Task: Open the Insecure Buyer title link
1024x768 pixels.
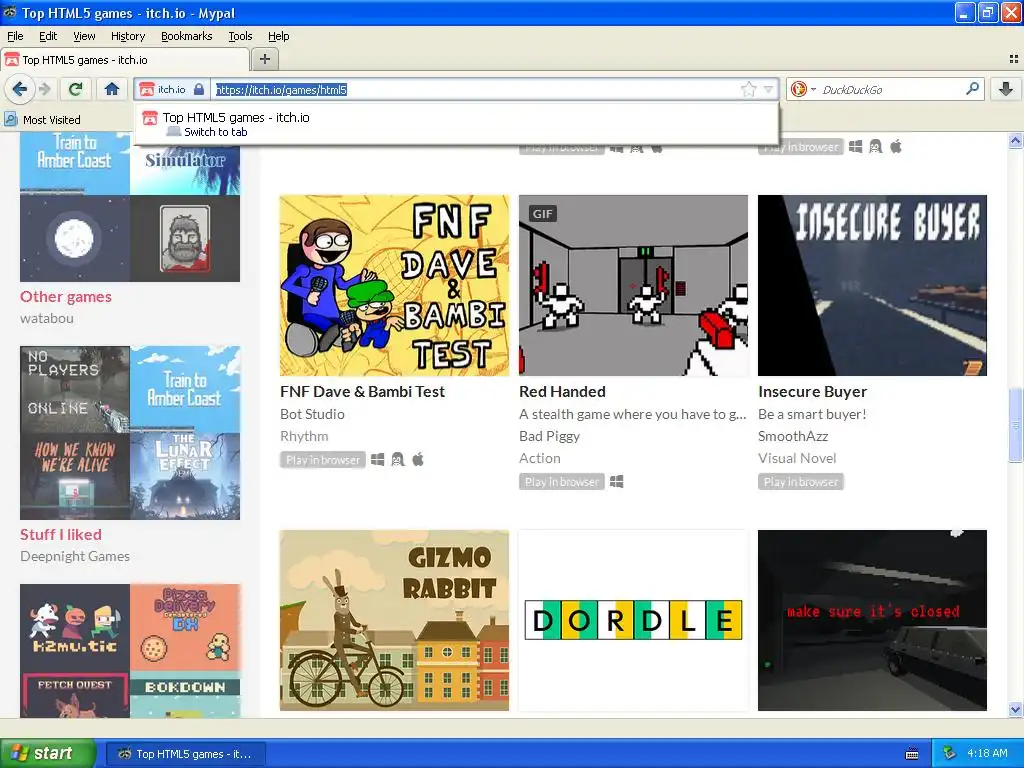Action: (x=812, y=392)
